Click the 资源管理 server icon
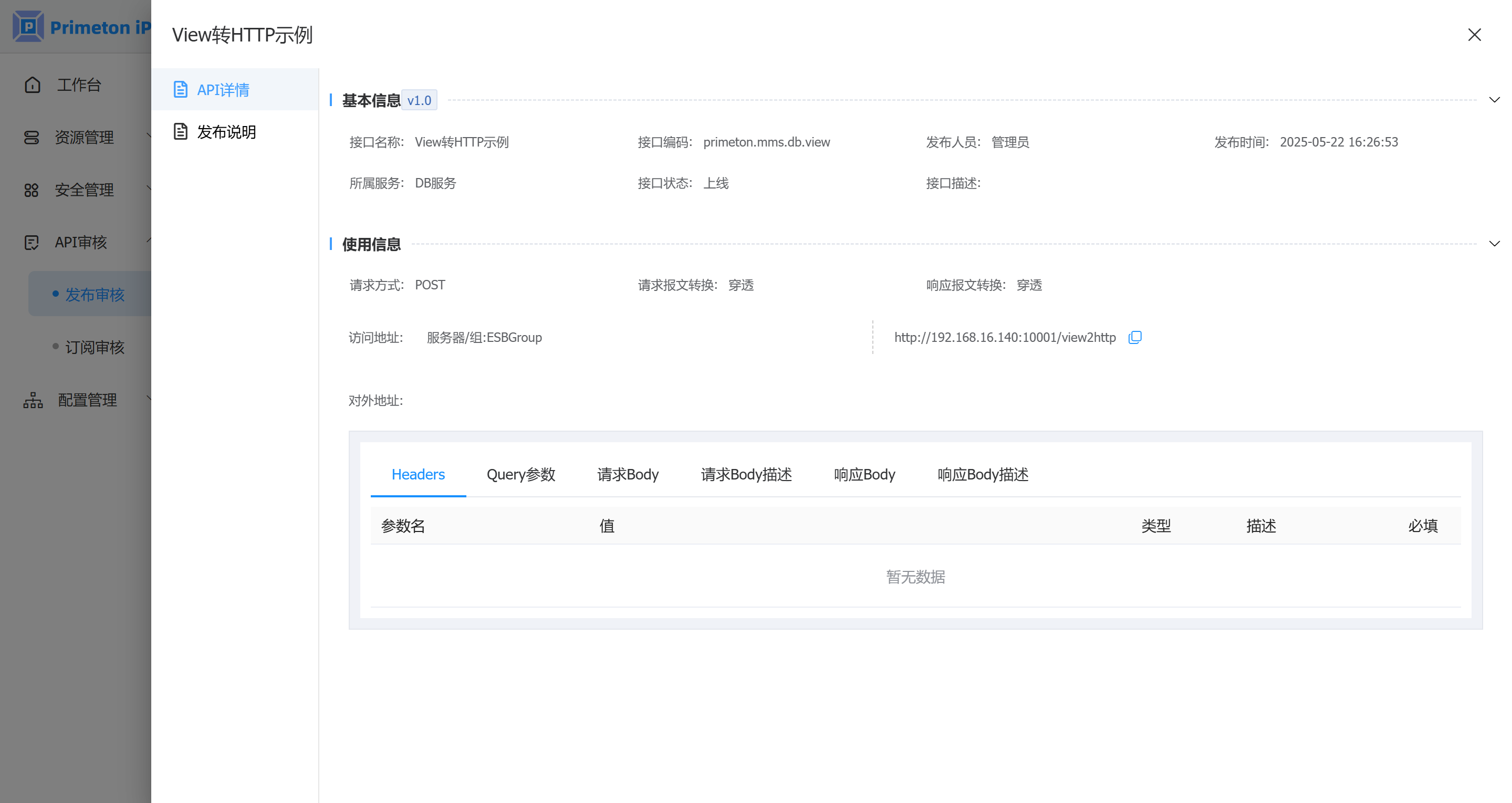This screenshot has width=1512, height=803. [31, 138]
